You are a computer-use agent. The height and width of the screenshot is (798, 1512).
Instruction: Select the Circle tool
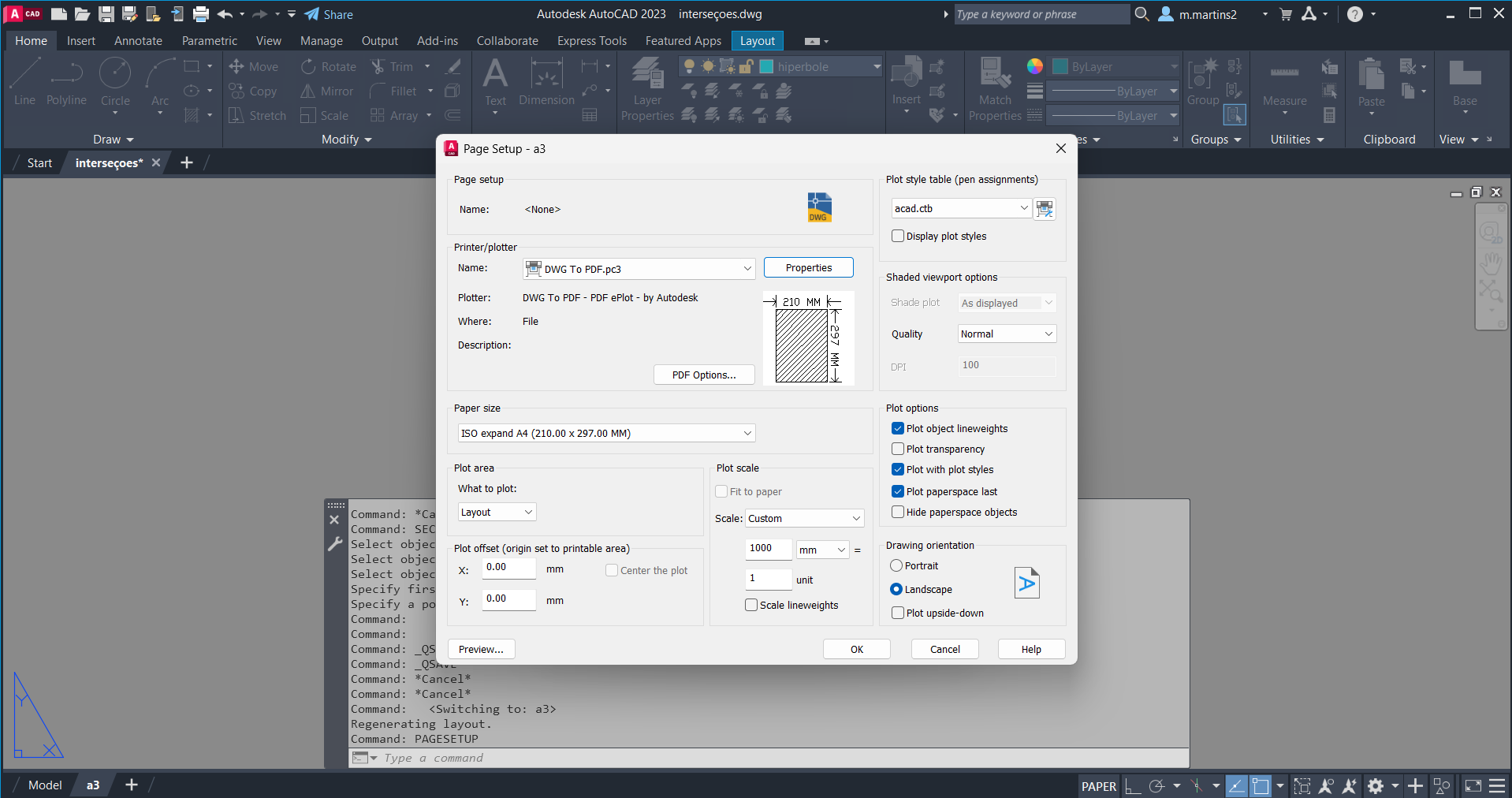click(115, 82)
